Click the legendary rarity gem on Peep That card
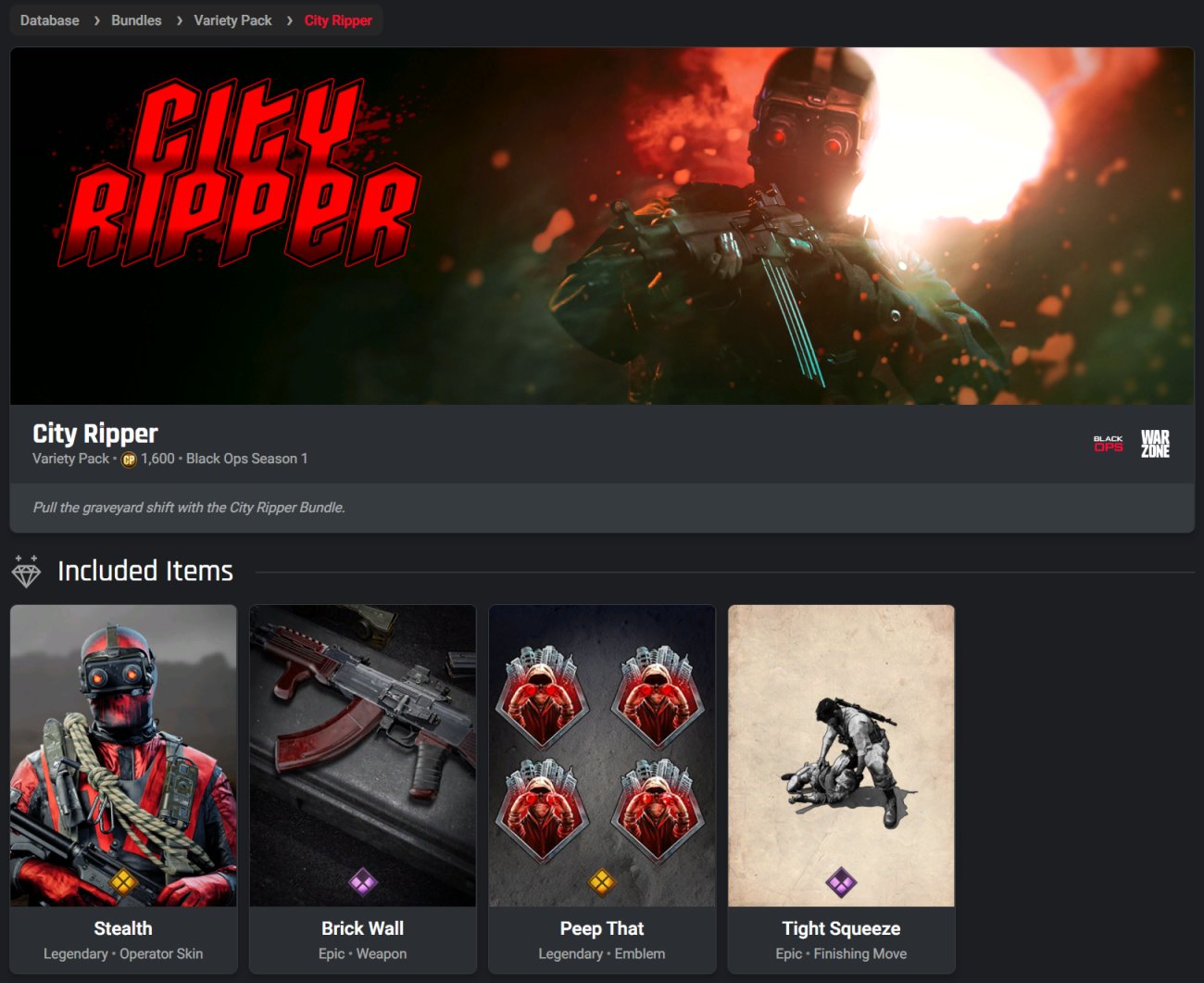Image resolution: width=1204 pixels, height=983 pixels. (602, 882)
